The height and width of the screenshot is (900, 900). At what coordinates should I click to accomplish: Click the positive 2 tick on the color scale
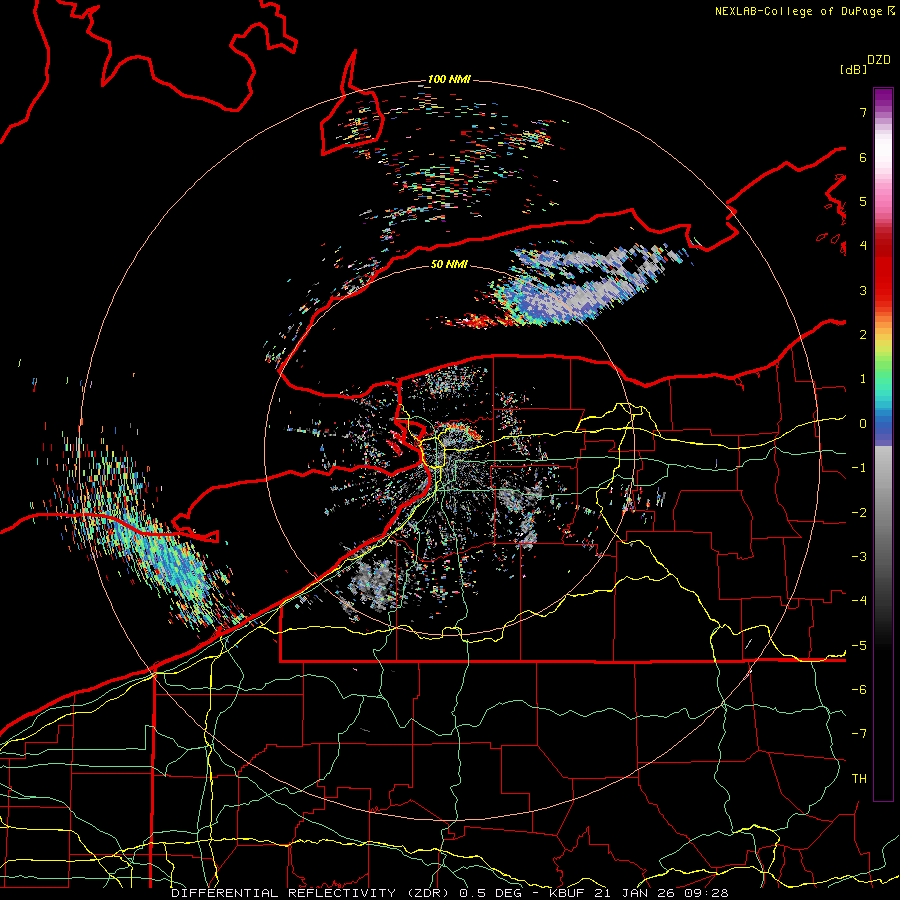[863, 335]
